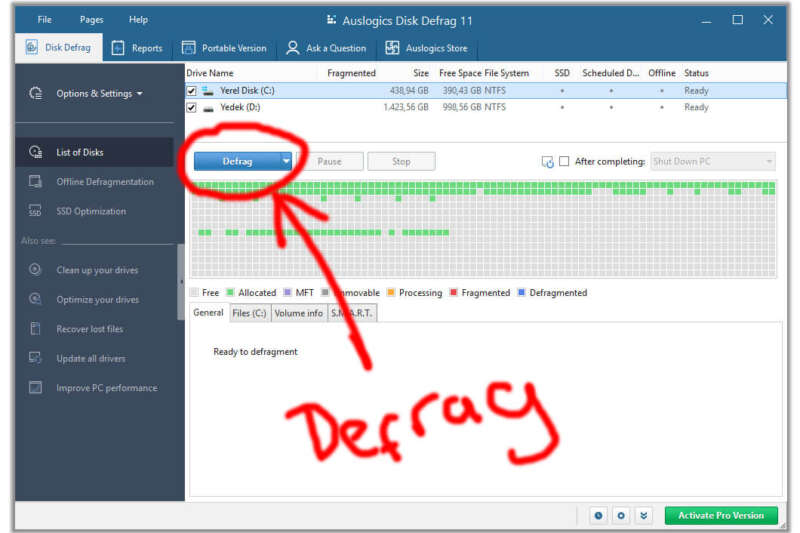Screen dimensions: 800x533
Task: Expand the Options & Settings dropdown arrow
Action: click(x=139, y=94)
